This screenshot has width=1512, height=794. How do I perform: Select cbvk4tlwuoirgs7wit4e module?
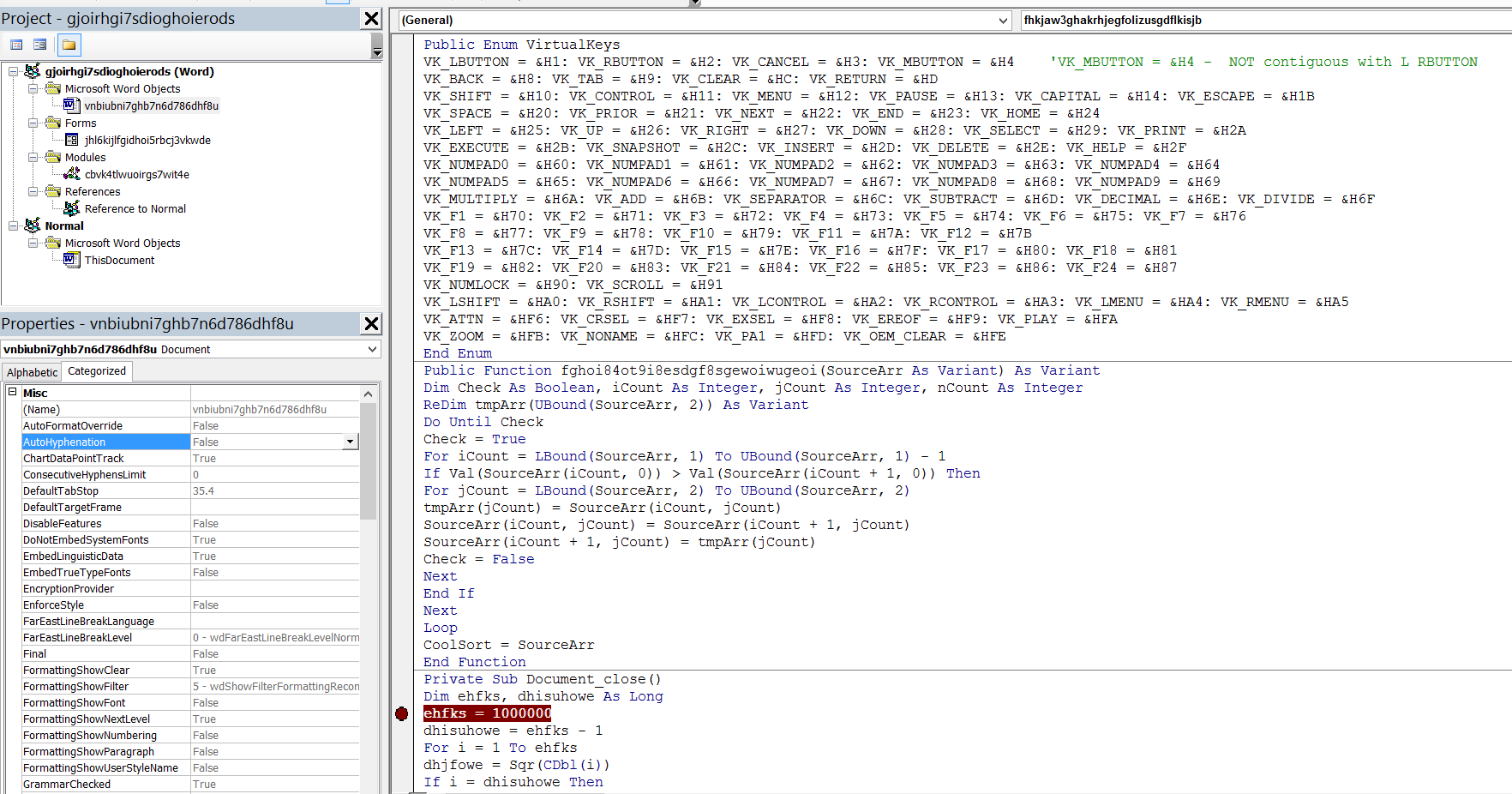point(137,174)
